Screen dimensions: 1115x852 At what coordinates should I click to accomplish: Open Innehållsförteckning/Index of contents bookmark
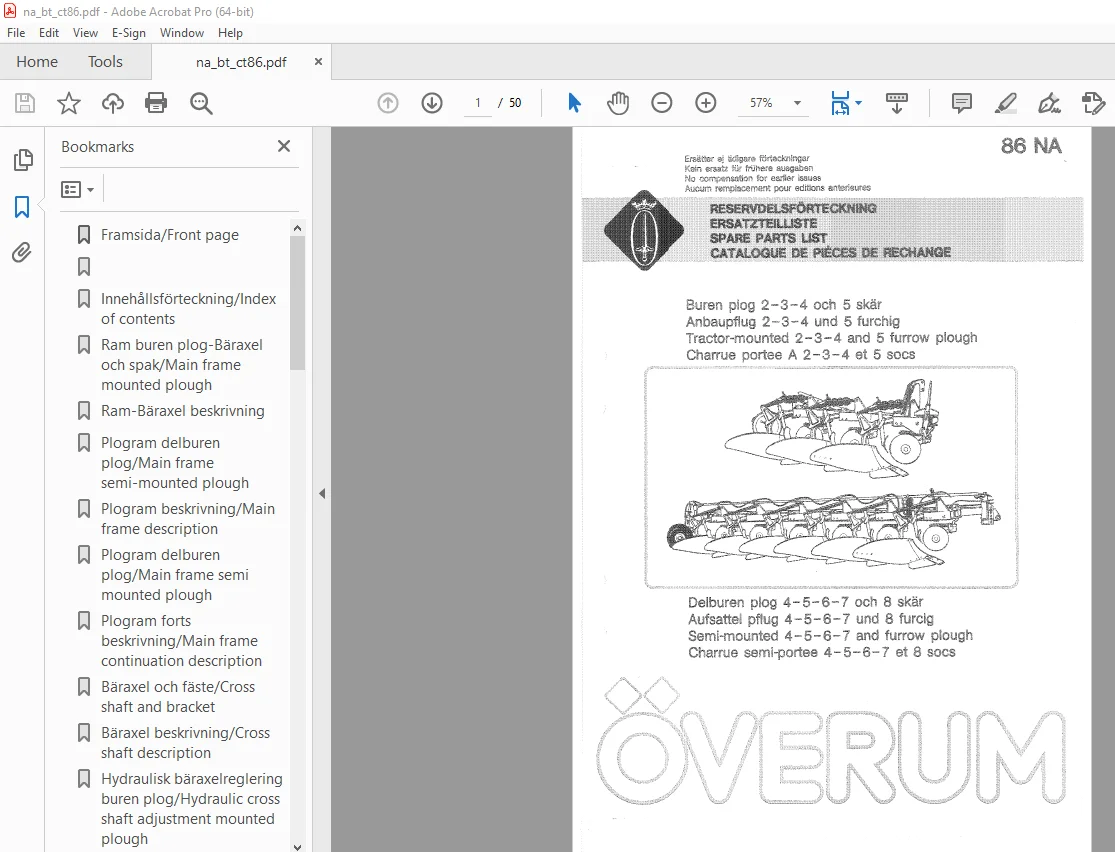[188, 309]
